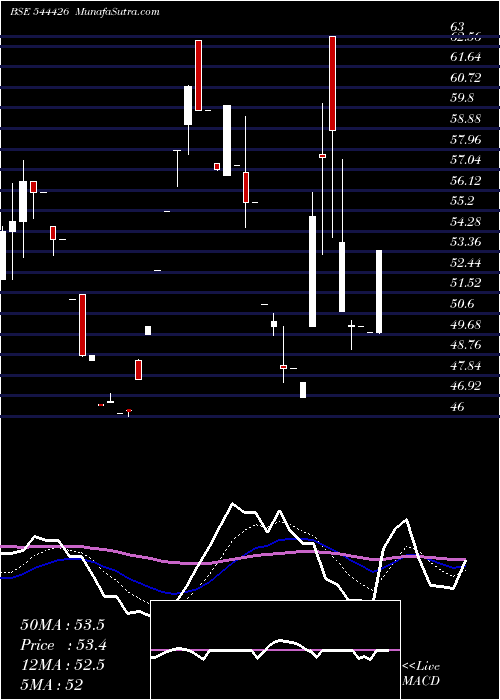Click the 57.04 price axis label
This screenshot has height=700, width=500.
click(x=466, y=160)
